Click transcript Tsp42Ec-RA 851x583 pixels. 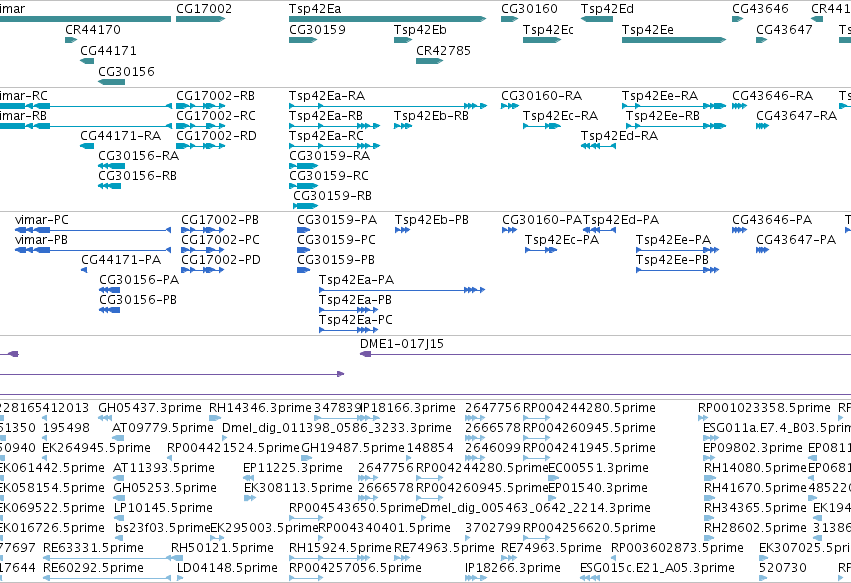tap(560, 116)
